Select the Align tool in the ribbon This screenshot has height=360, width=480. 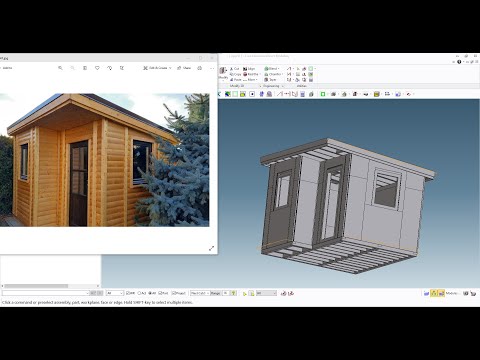249,69
